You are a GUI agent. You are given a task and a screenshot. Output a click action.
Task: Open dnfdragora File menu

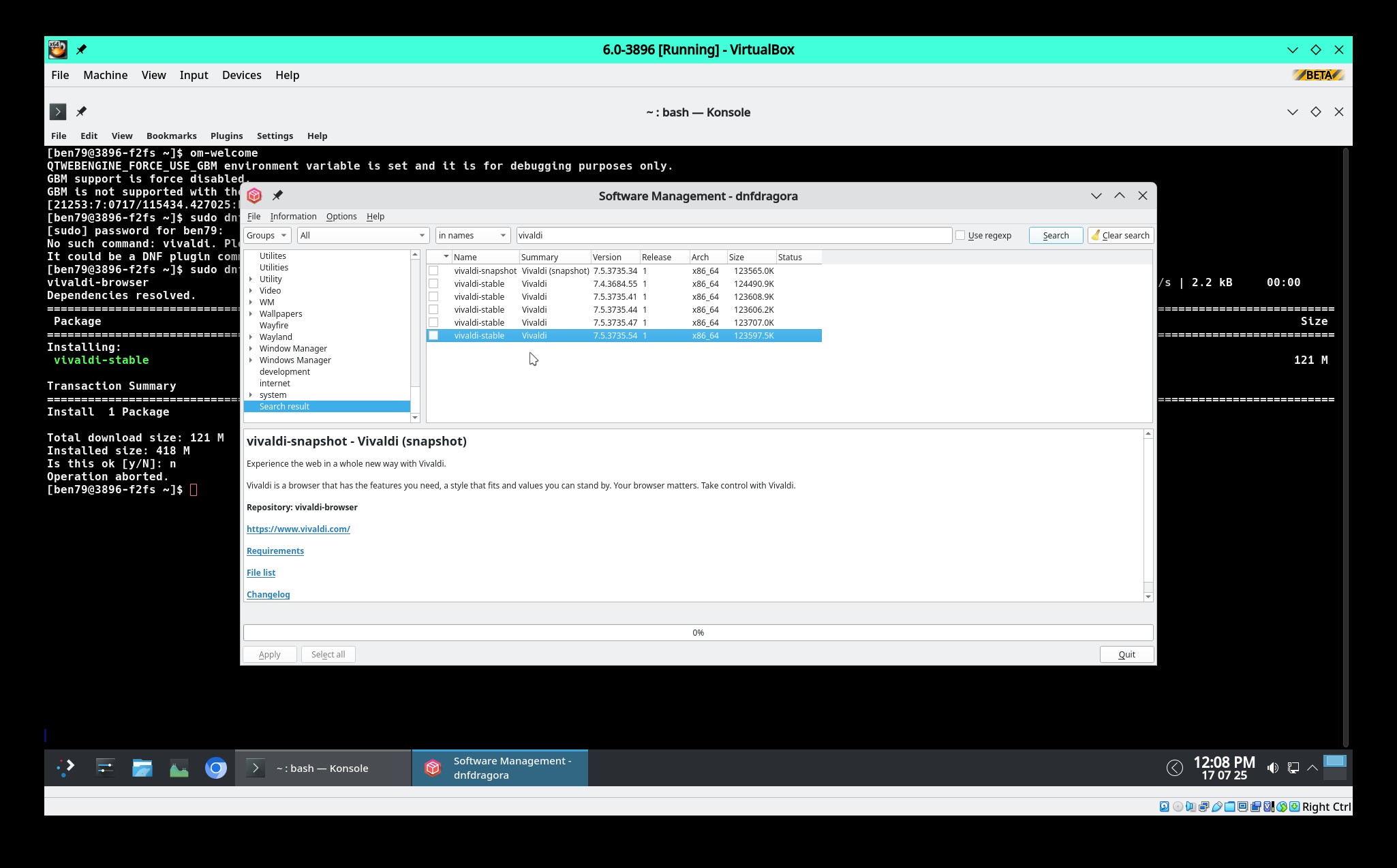[x=254, y=216]
